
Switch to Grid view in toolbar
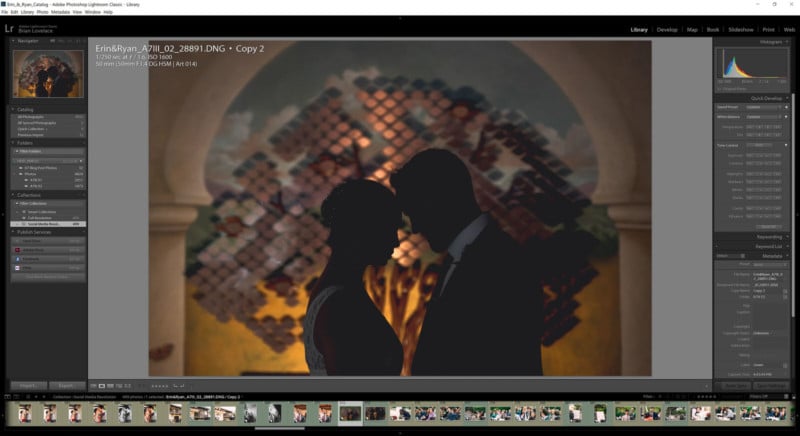[93, 386]
